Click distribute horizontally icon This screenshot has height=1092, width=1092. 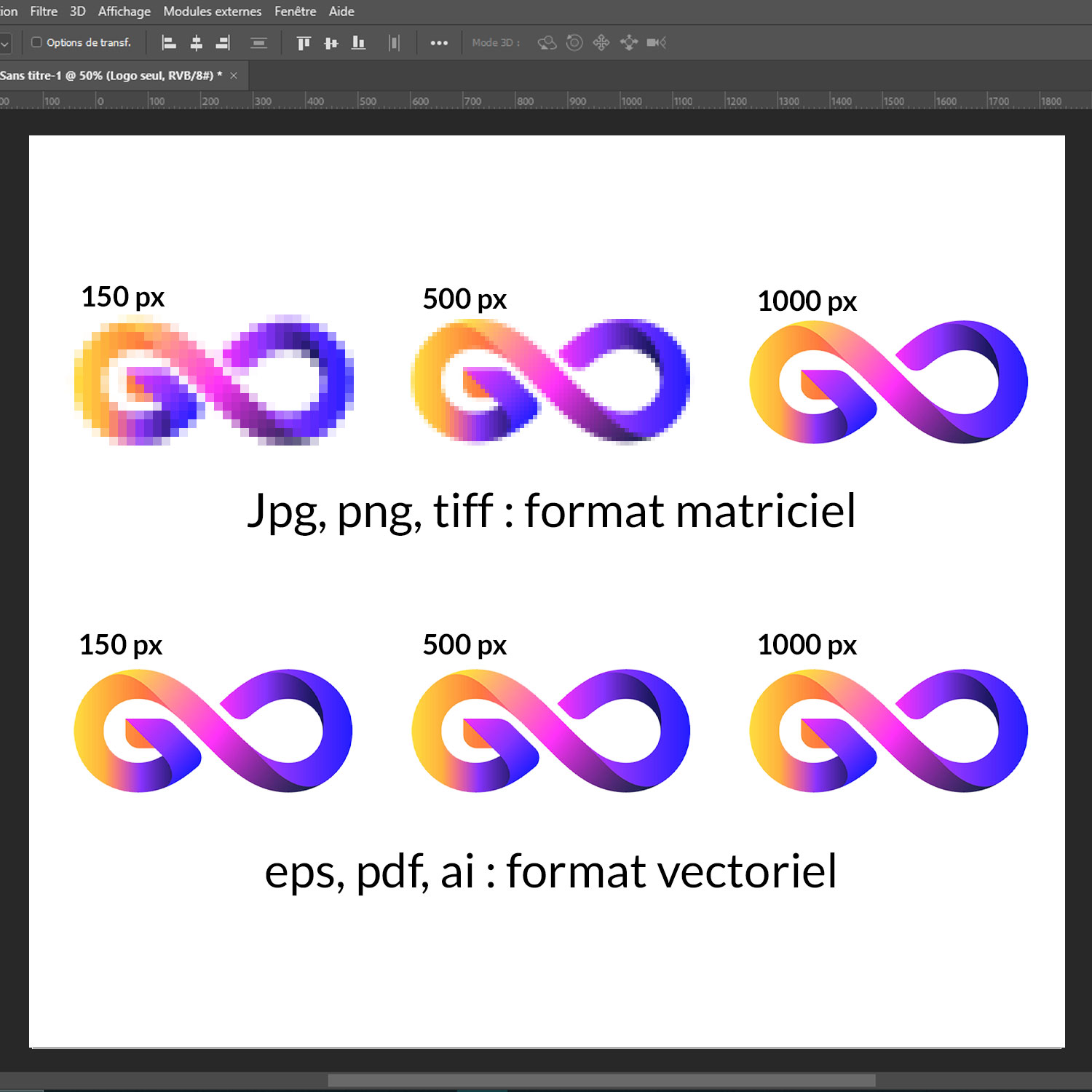point(394,43)
